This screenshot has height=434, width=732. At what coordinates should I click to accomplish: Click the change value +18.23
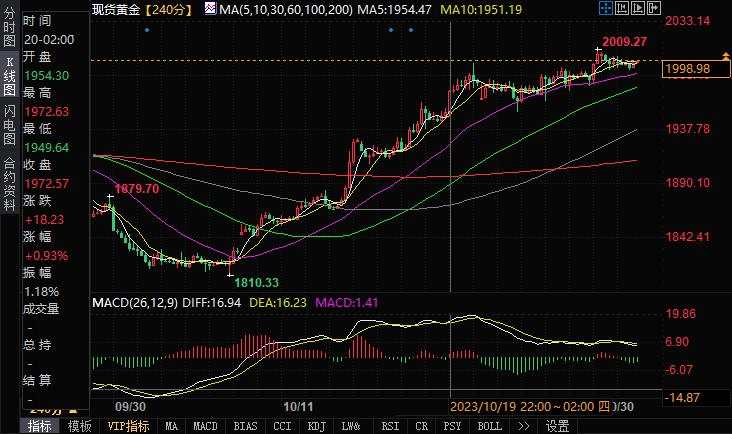[44, 219]
